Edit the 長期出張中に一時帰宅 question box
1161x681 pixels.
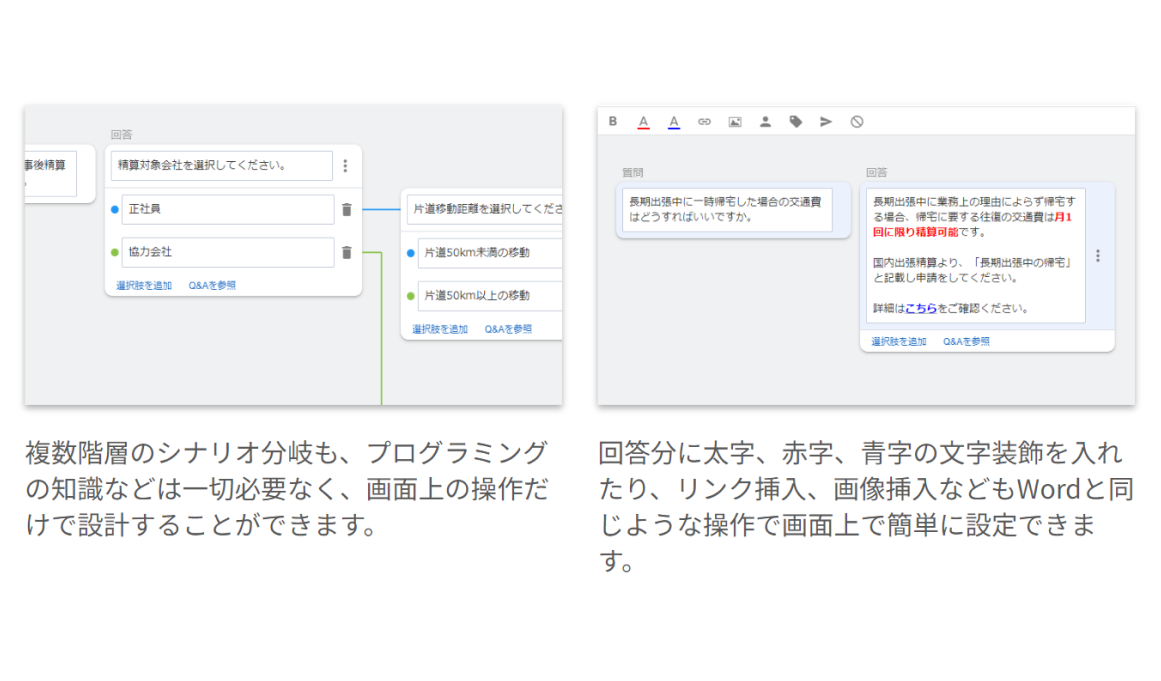727,209
